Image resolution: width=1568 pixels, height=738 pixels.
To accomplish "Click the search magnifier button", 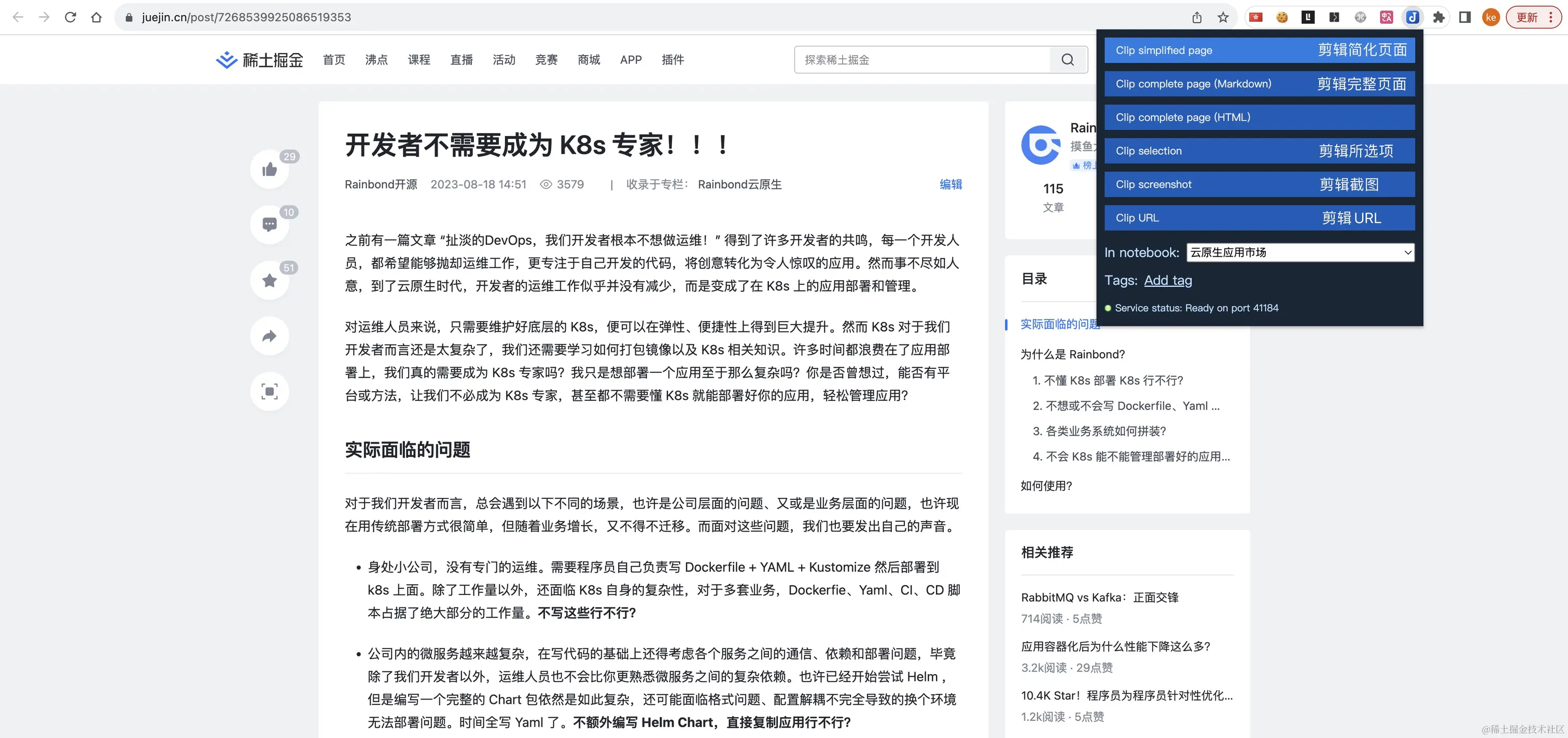I will (x=1068, y=60).
